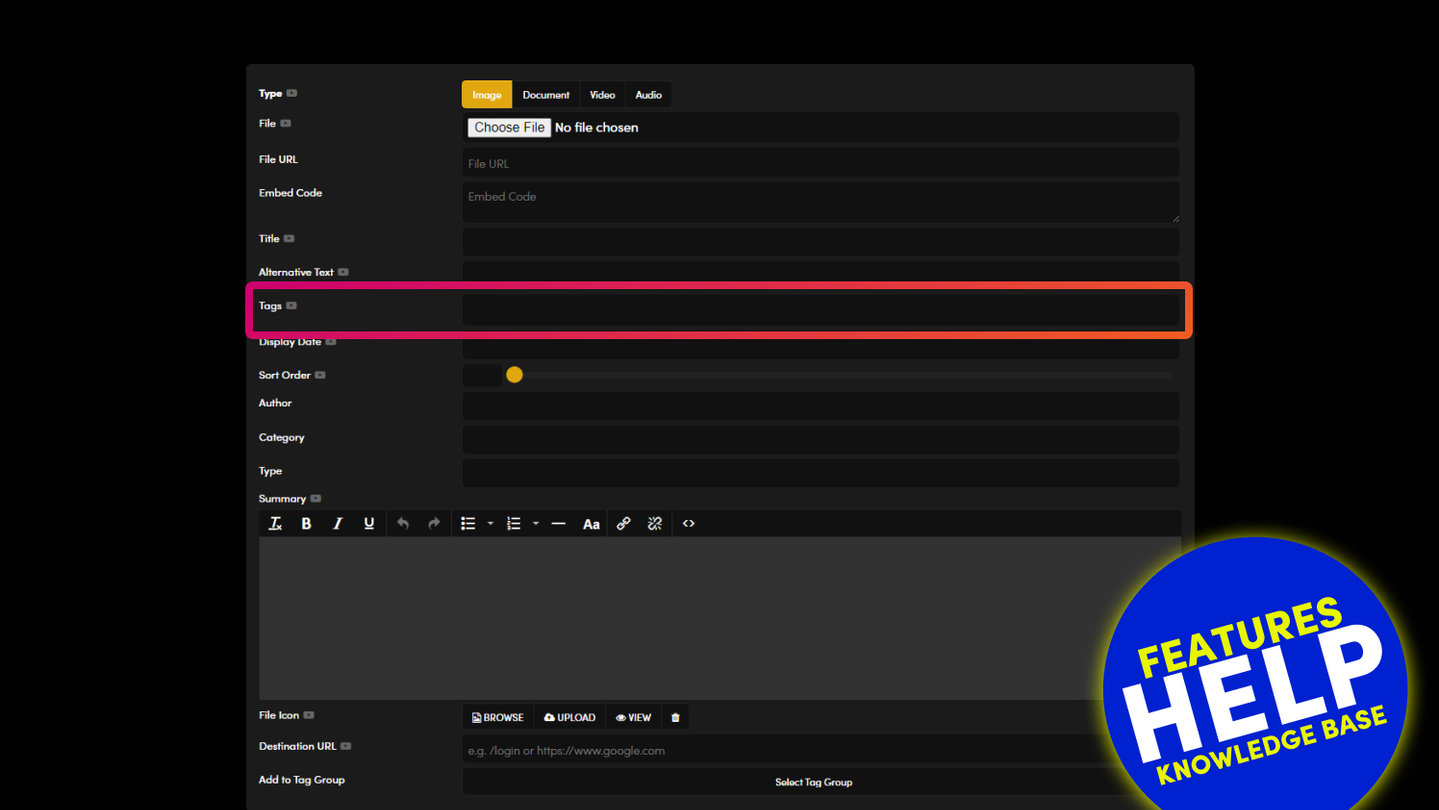Expand the bulleted list style dropdown arrow
The image size is (1439, 810).
point(490,524)
